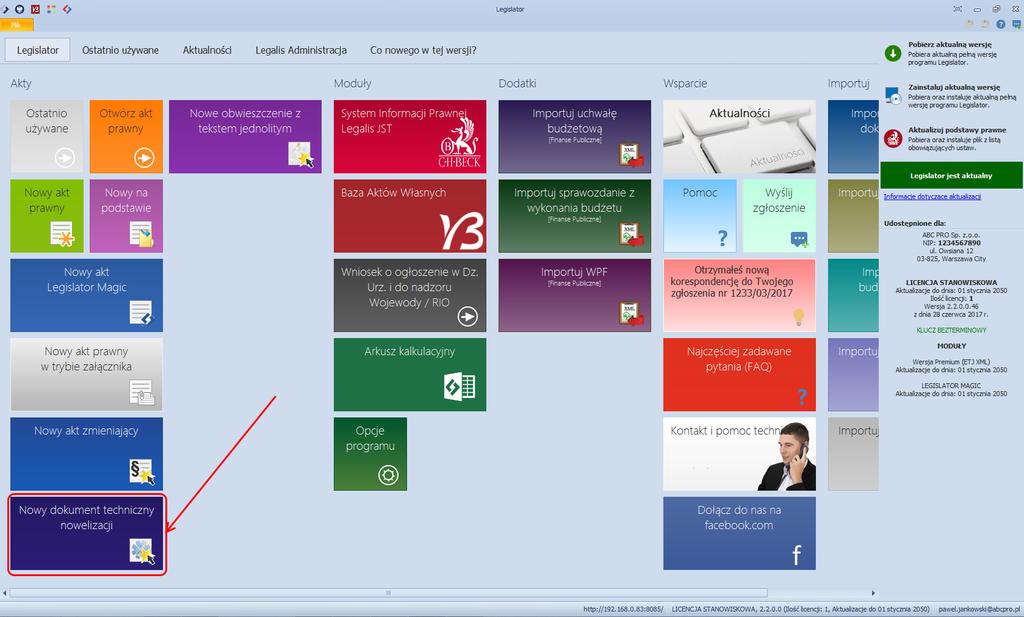Screen dimensions: 1024x617
Task: Click the horizontal scrollbar thumb below the tiles
Action: point(388,593)
